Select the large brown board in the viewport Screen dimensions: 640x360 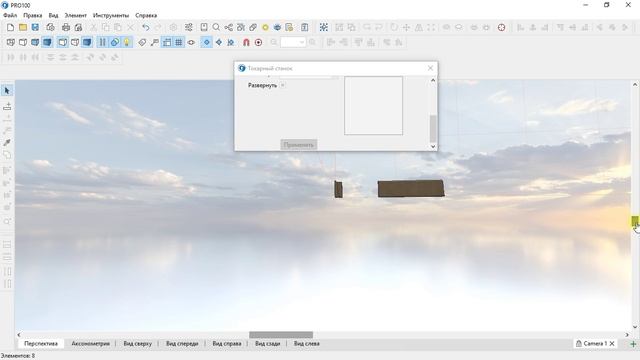411,189
